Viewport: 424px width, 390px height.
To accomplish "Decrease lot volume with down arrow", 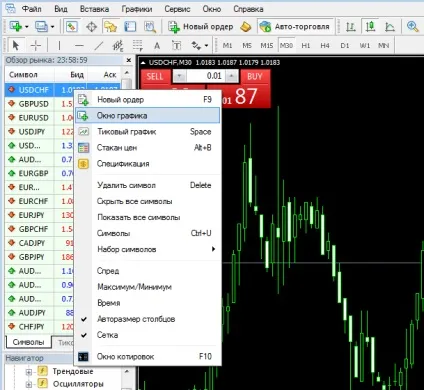I will tap(180, 77).
